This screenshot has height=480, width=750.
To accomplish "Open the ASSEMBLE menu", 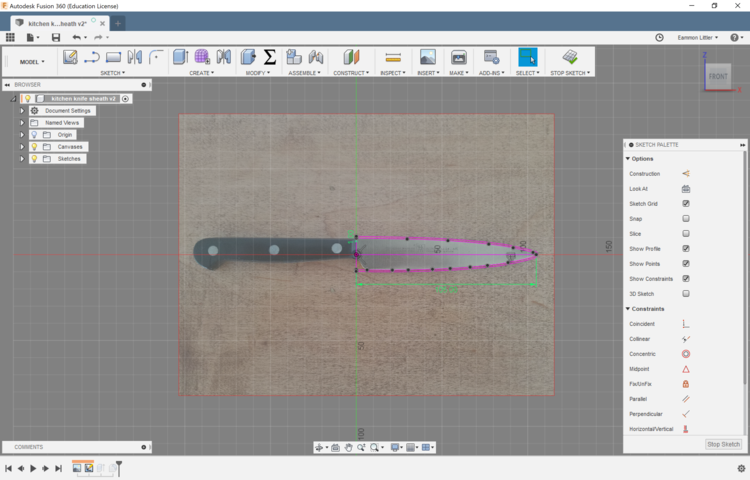I will (x=304, y=73).
